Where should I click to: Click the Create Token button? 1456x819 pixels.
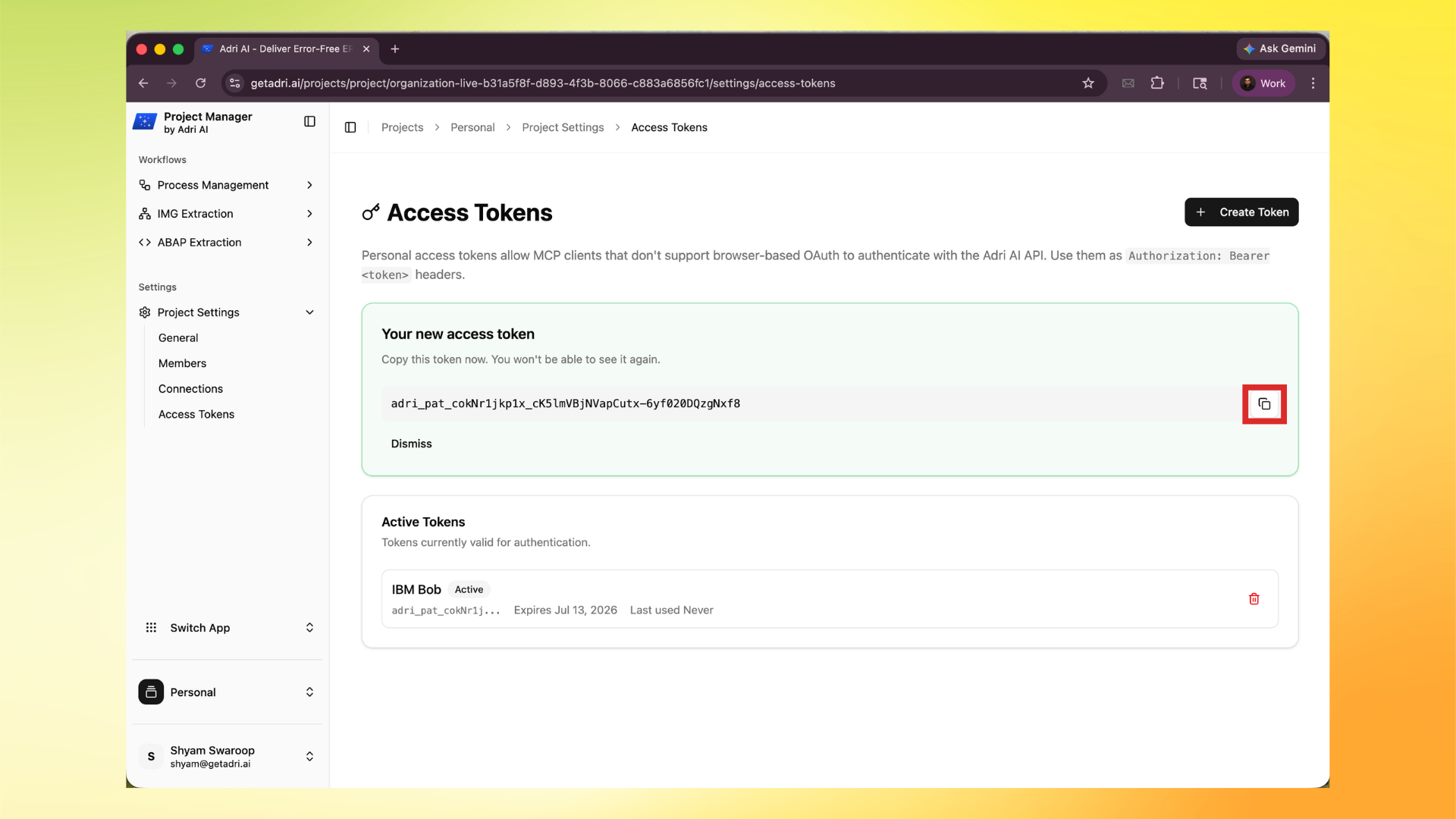coord(1241,212)
